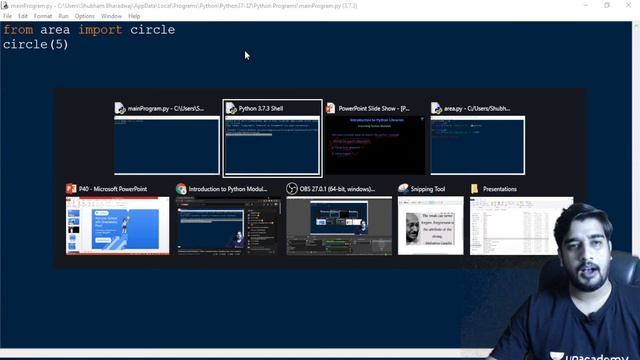Click the Presentations folder icon
The width and height of the screenshot is (640, 360).
pos(474,189)
